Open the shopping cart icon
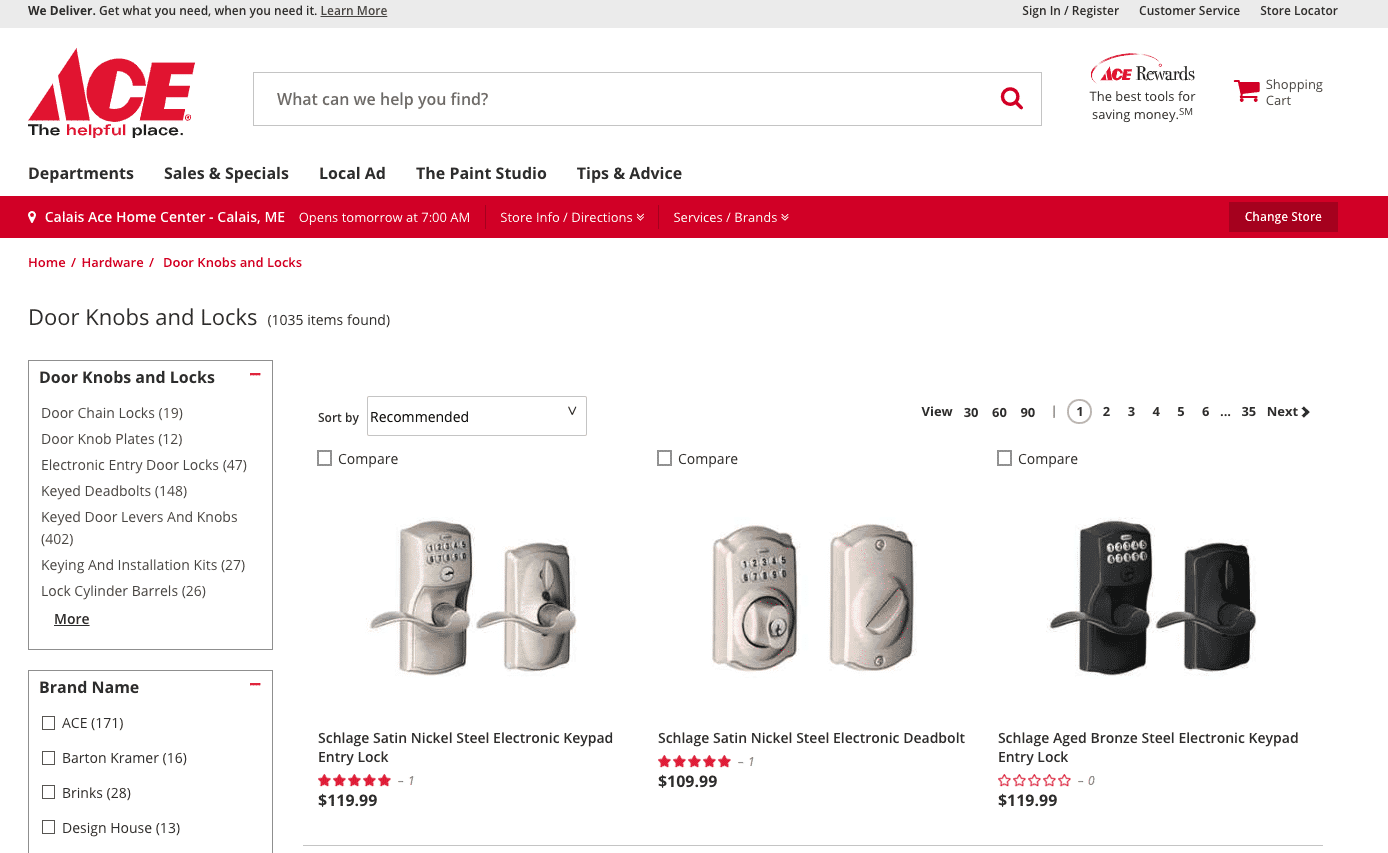Screen dimensions: 1388x853 coord(1246,91)
